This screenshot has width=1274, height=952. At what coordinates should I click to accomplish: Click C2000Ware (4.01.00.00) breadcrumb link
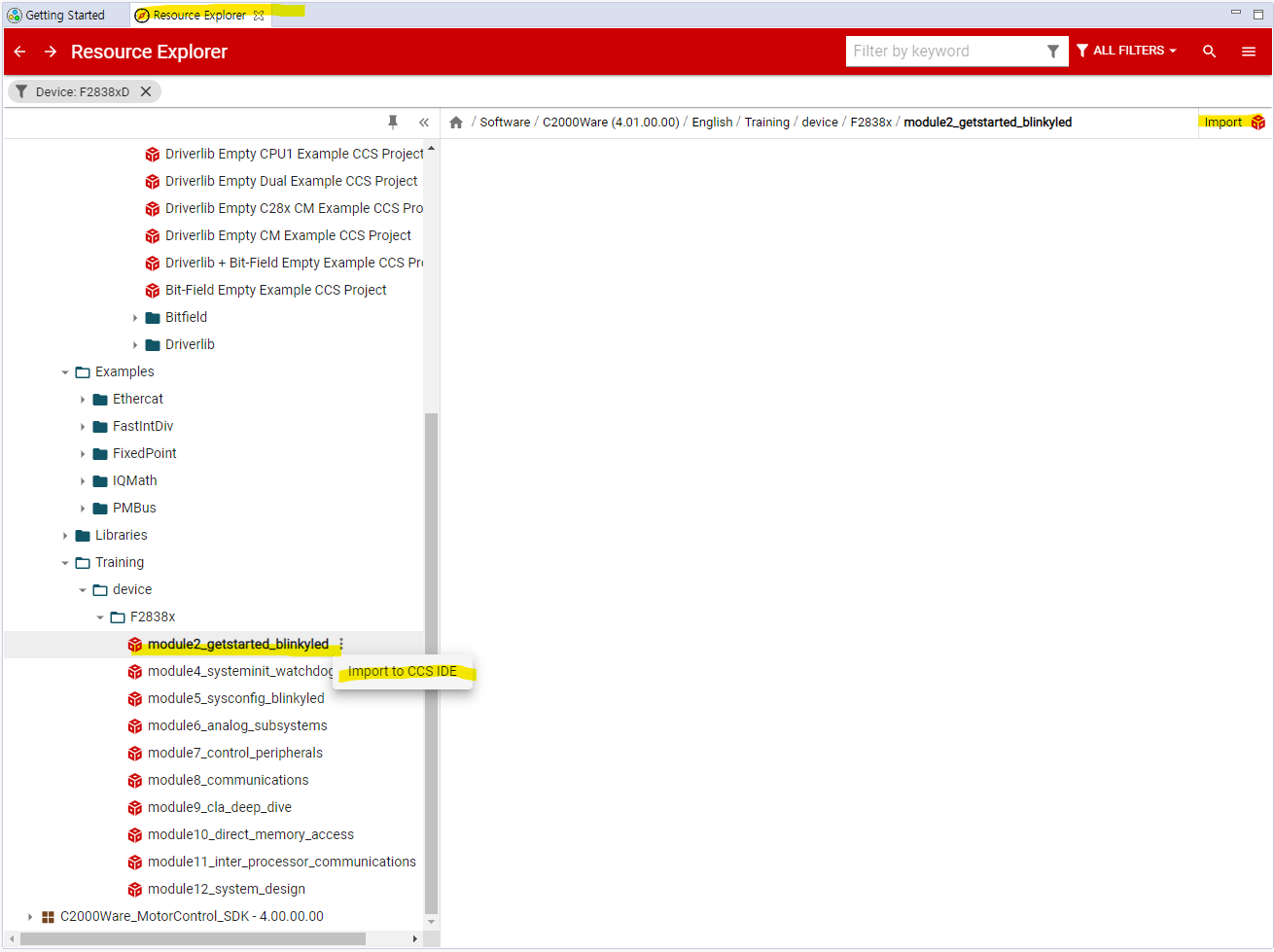pos(611,123)
